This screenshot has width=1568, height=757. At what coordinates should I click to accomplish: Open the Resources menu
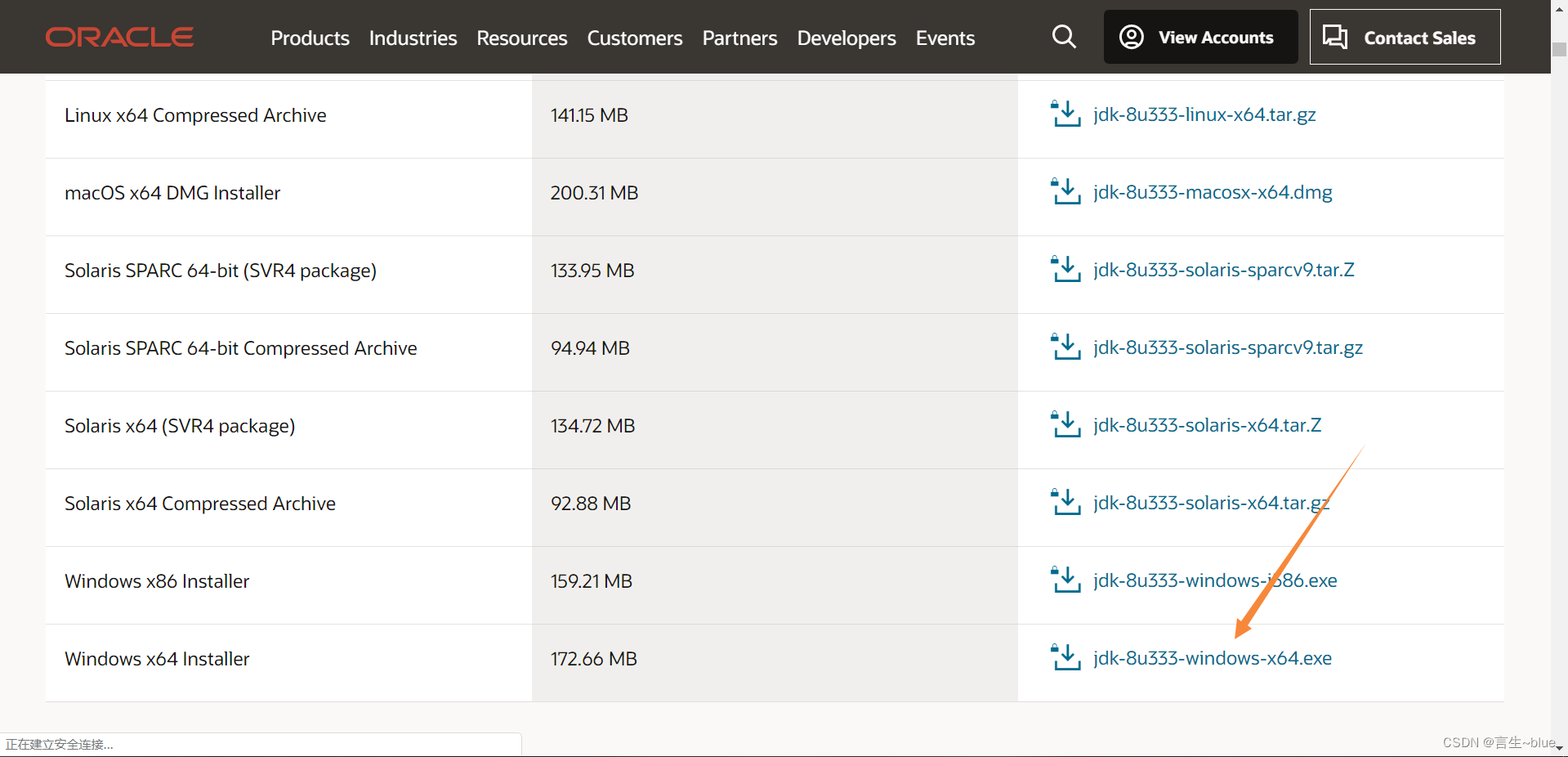pyautogui.click(x=521, y=38)
